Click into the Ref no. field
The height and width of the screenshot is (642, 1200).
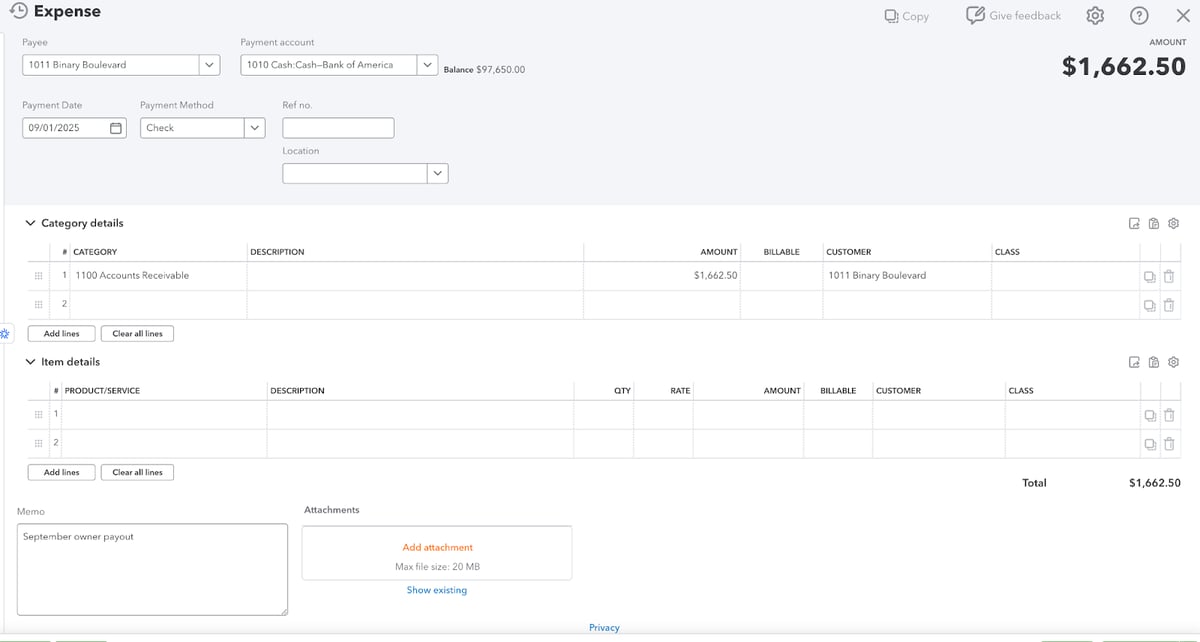[338, 128]
